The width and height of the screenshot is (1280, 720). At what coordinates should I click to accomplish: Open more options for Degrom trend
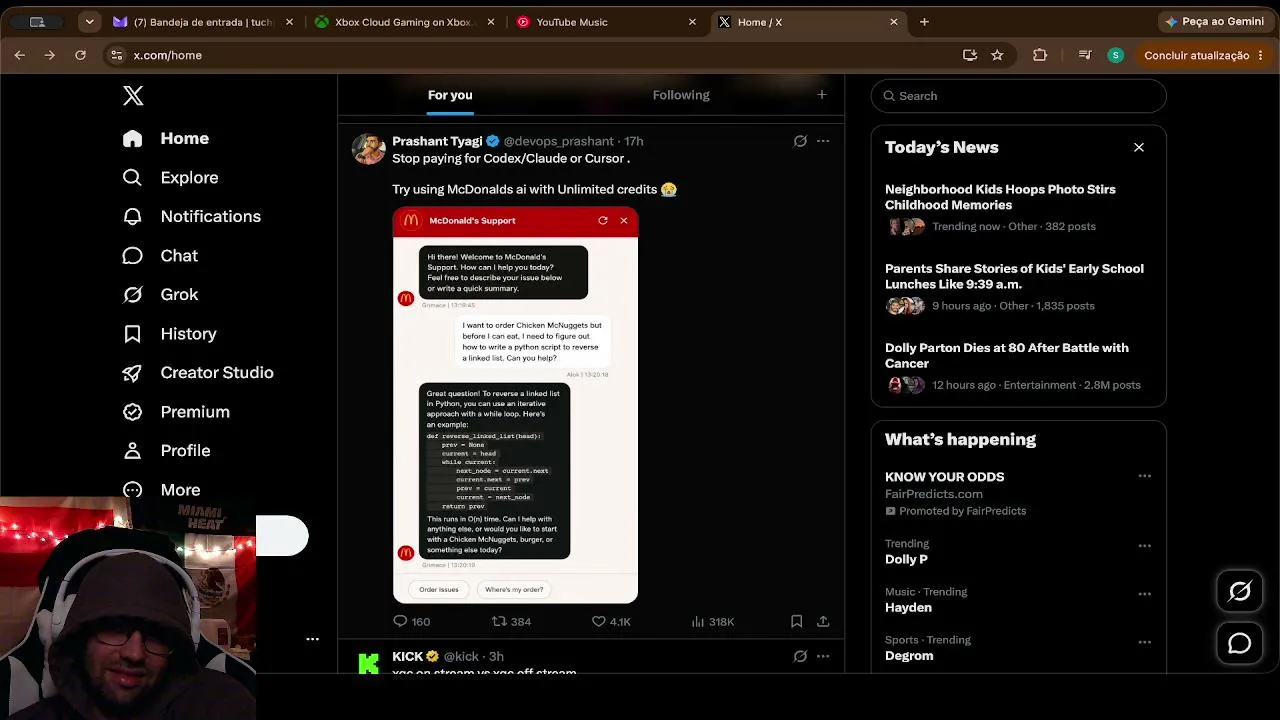point(1145,642)
